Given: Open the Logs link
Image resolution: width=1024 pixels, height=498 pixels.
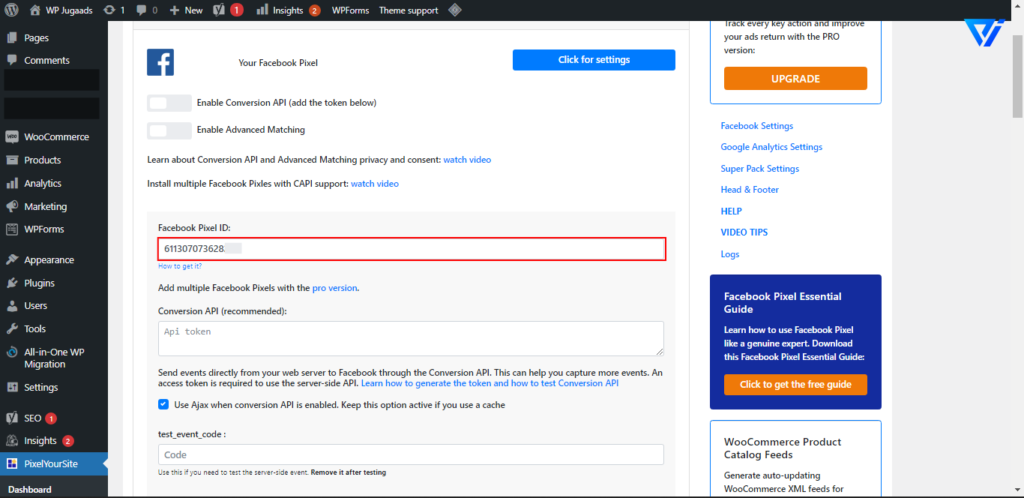Looking at the screenshot, I should [730, 254].
